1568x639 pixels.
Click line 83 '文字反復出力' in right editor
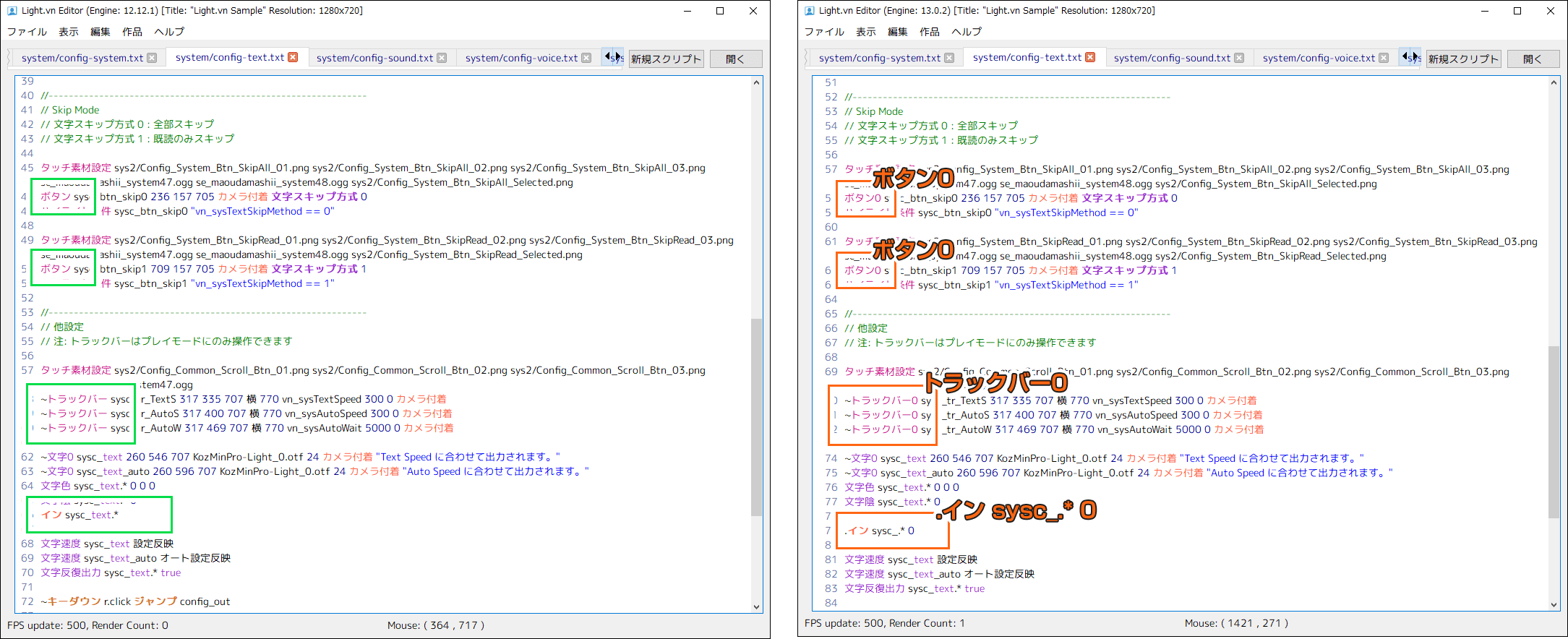875,588
